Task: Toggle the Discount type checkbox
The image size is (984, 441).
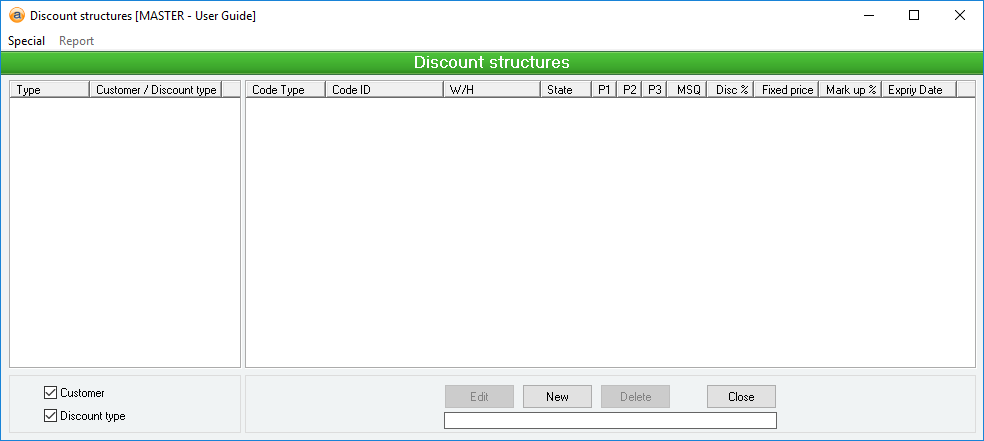Action: click(x=51, y=416)
